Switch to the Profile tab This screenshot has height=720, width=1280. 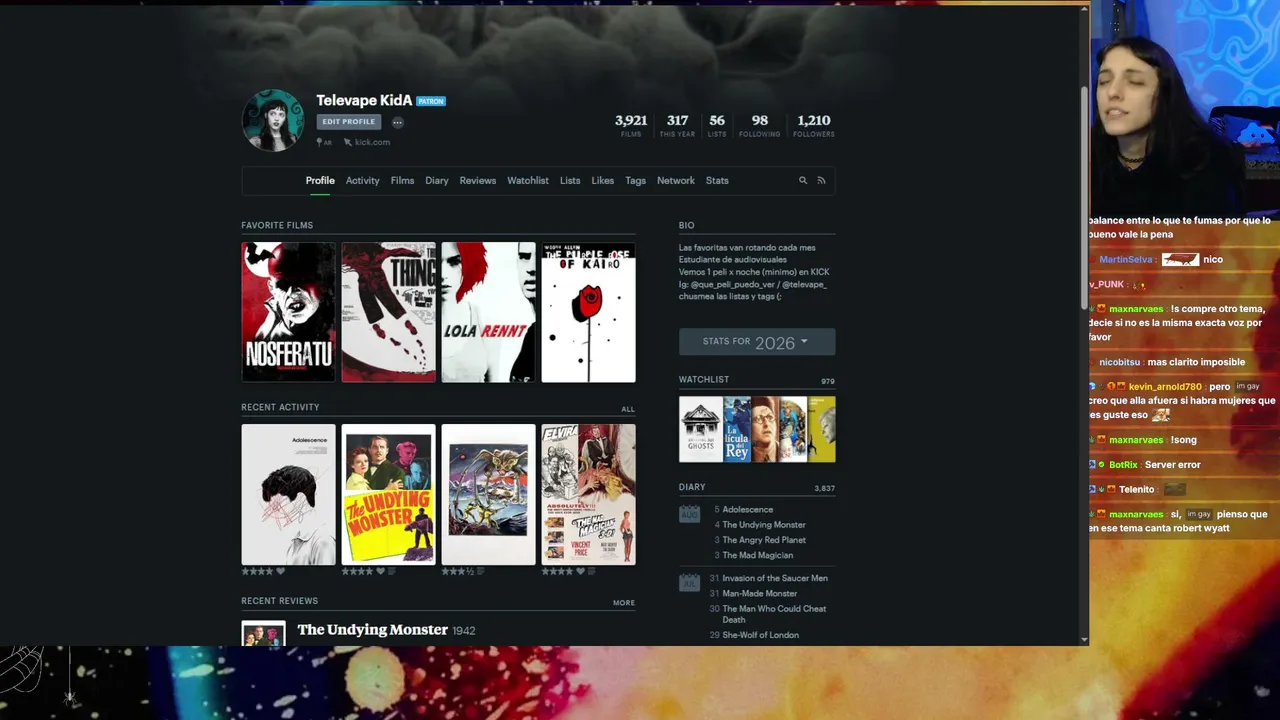click(320, 181)
